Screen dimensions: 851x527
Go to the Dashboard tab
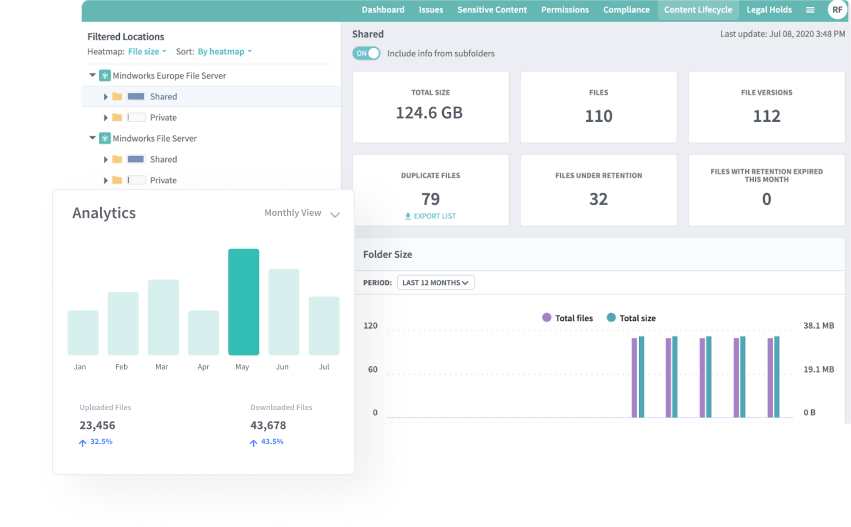pos(383,10)
